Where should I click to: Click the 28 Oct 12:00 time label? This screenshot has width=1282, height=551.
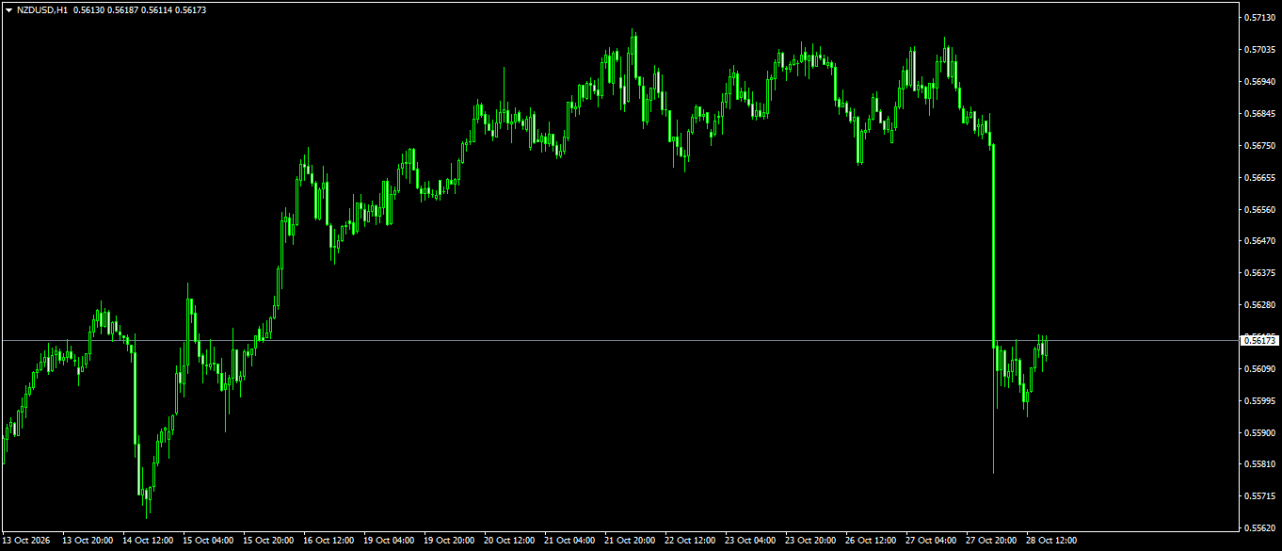[x=1052, y=541]
